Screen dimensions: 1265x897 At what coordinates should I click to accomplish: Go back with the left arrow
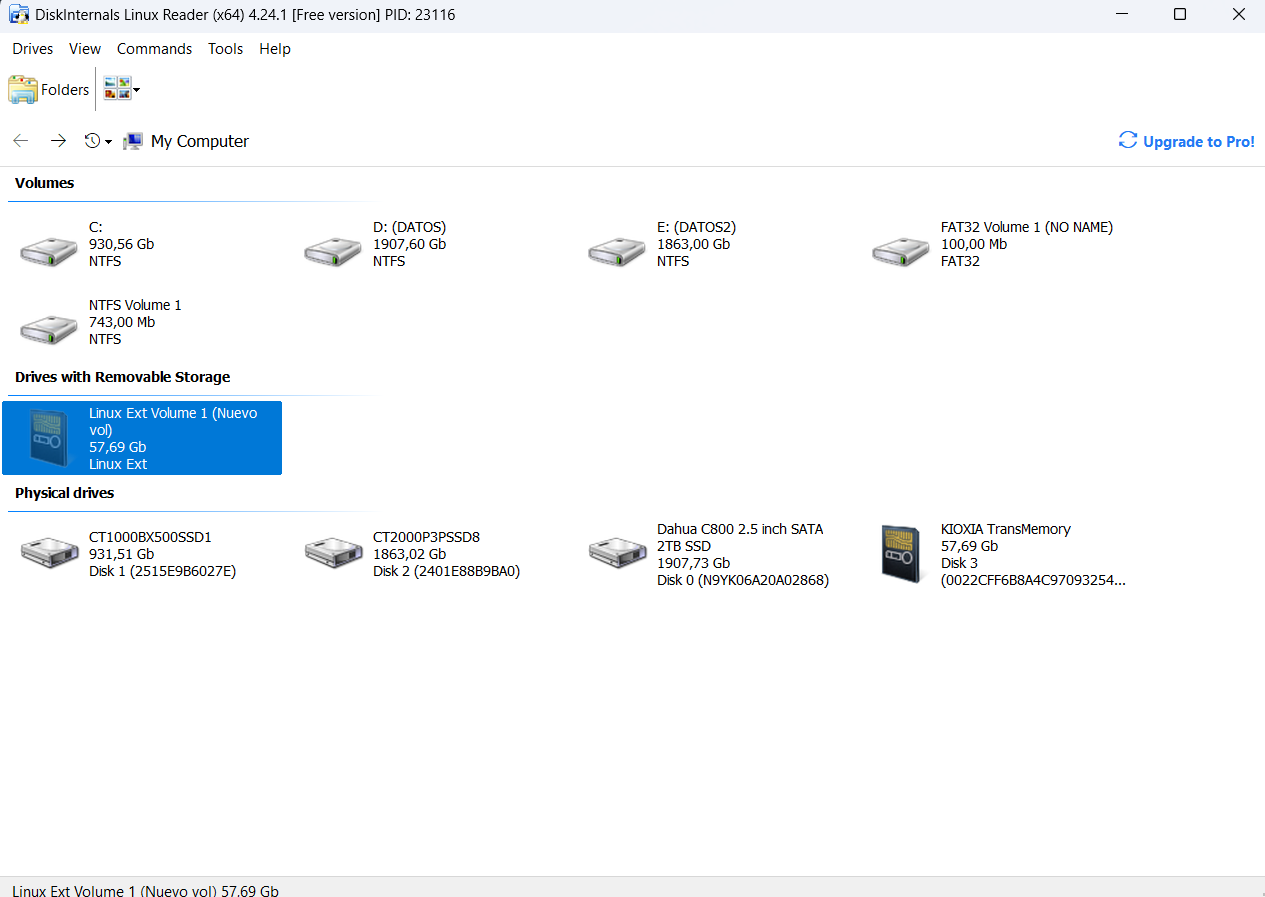click(21, 141)
